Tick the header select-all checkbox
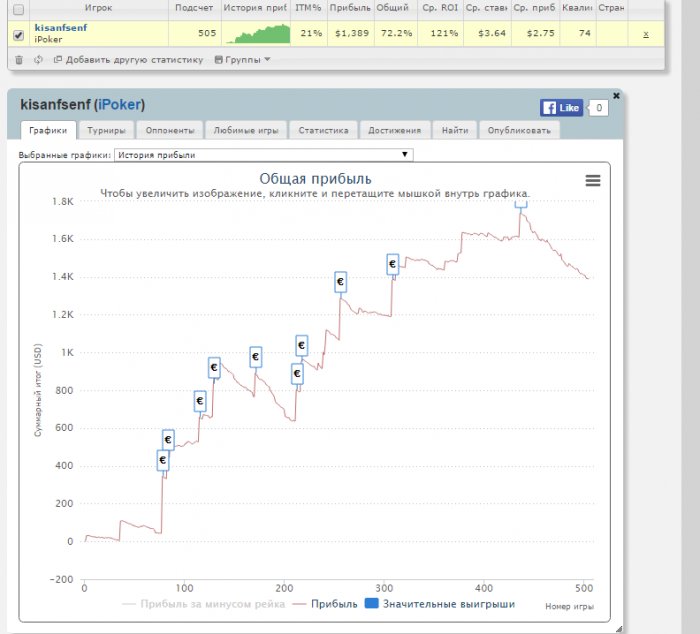700x634 pixels. 18,9
